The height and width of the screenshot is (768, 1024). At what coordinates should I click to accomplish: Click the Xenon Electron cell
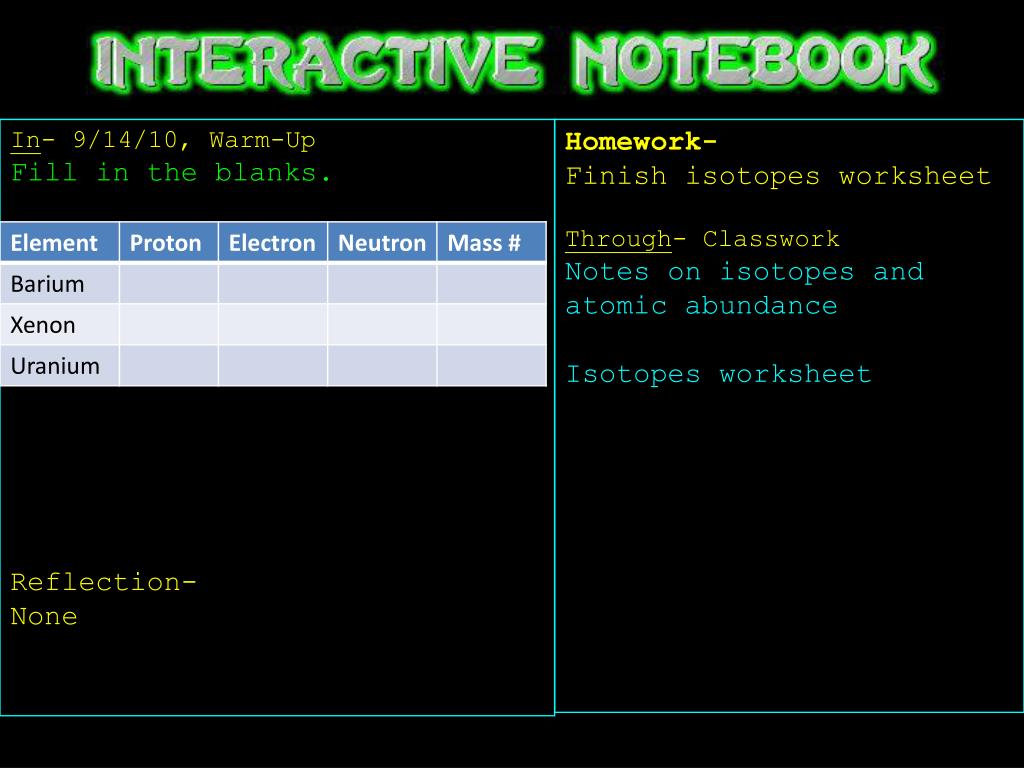(273, 325)
